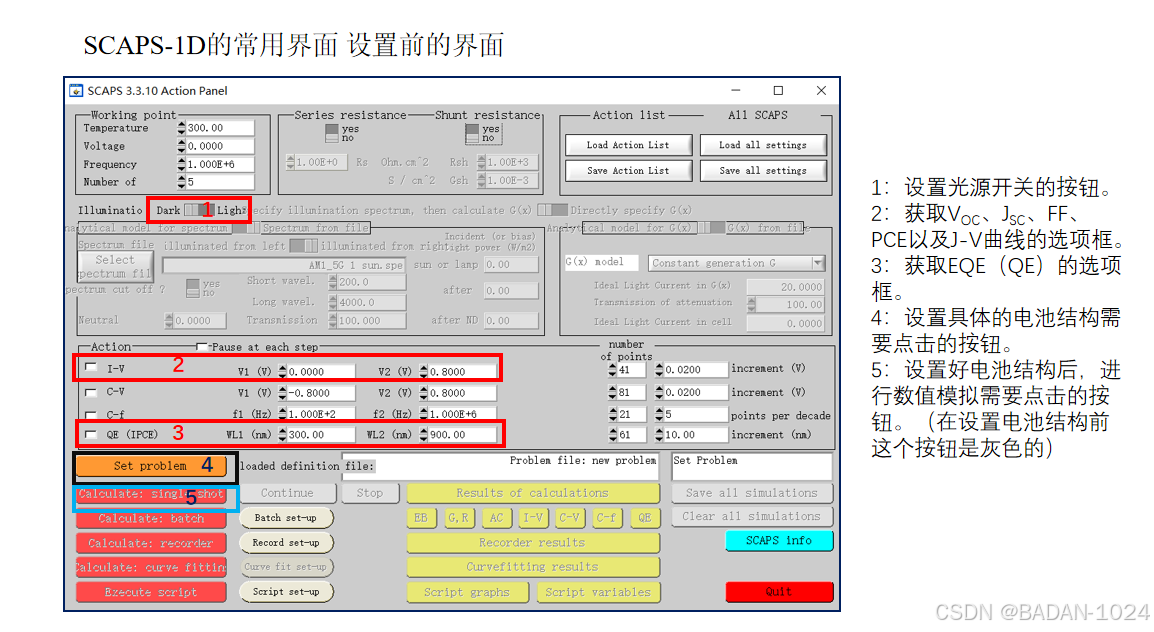
Task: Toggle series resistance yes/no switch
Action: click(332, 133)
